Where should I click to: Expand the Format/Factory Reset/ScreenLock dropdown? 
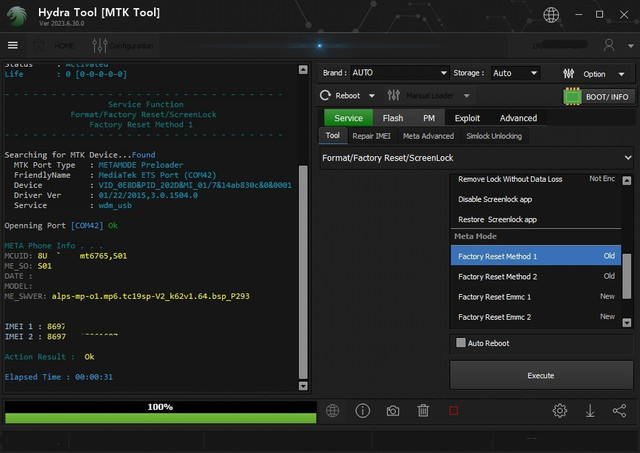(476, 158)
